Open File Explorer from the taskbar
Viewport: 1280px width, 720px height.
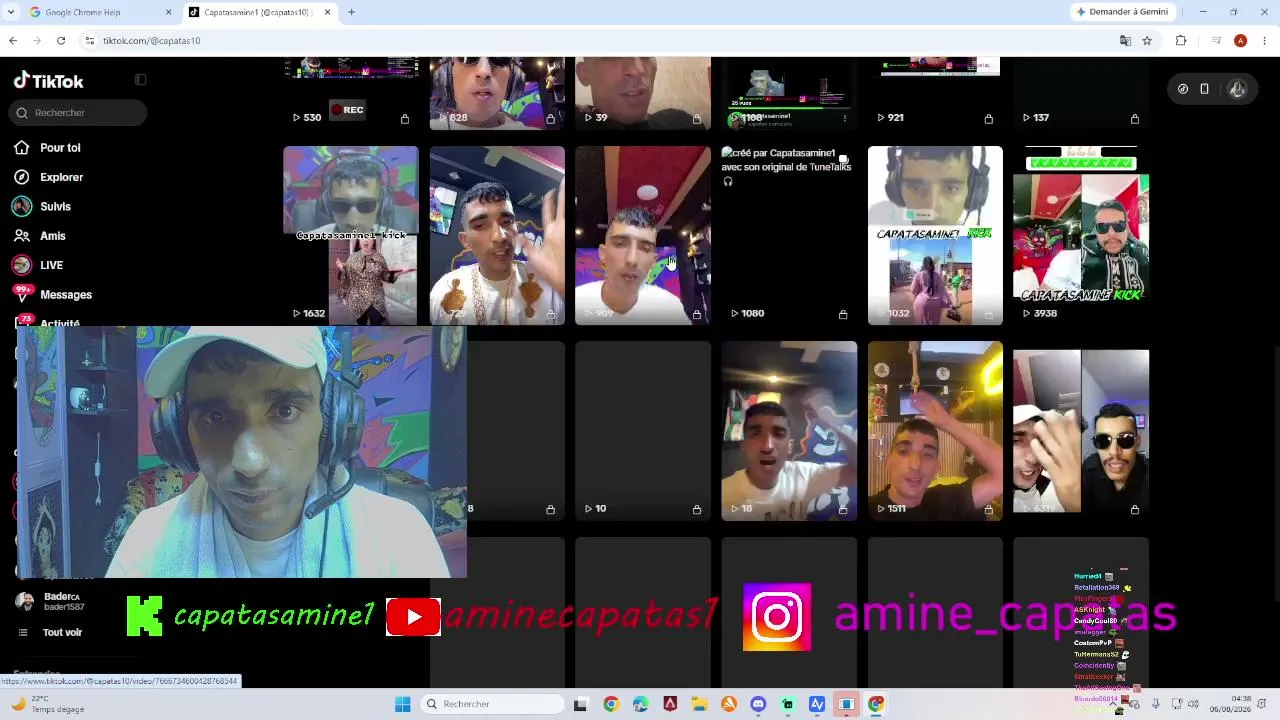699,704
